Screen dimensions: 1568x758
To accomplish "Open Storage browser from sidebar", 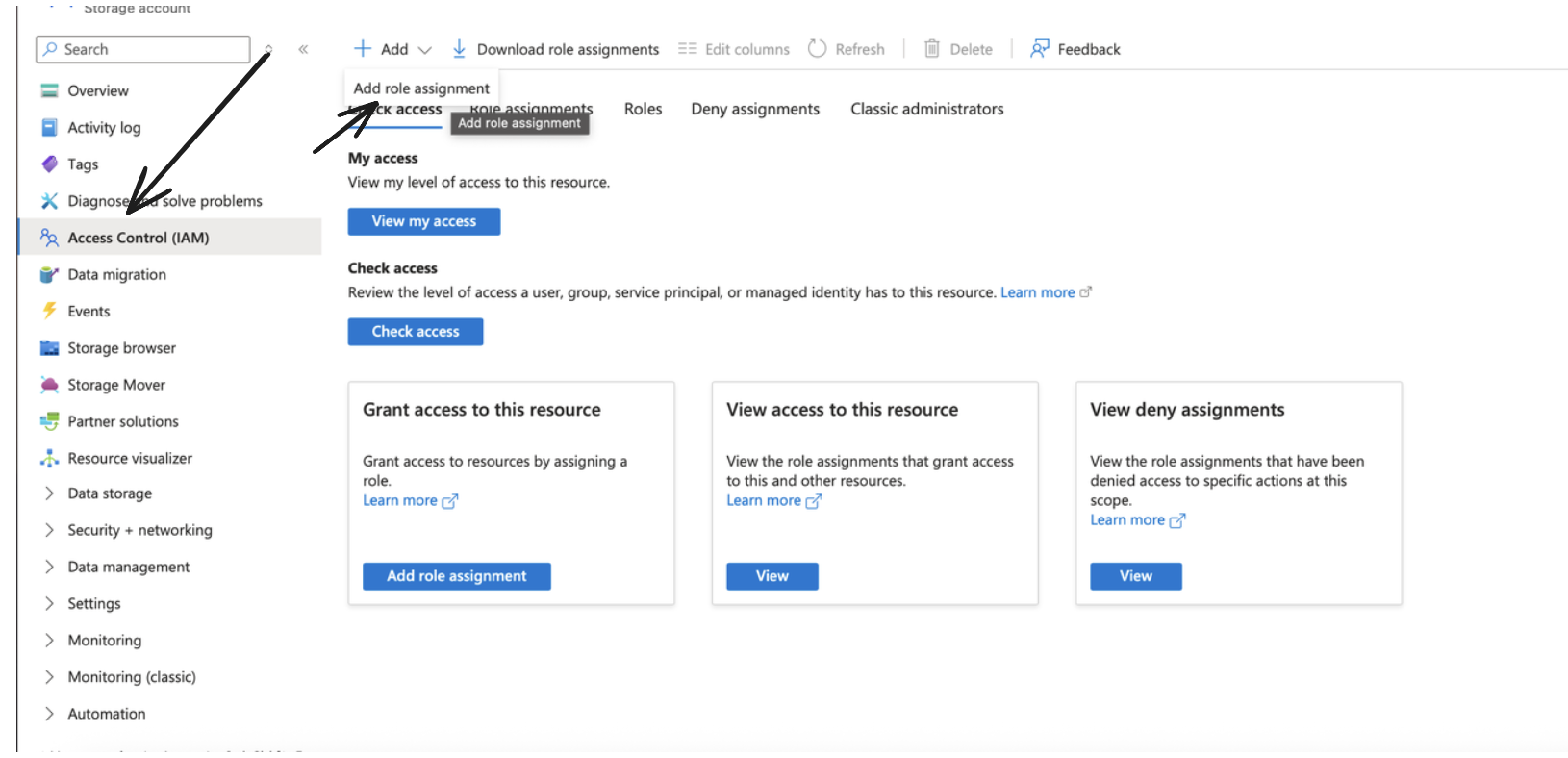I will pos(121,348).
